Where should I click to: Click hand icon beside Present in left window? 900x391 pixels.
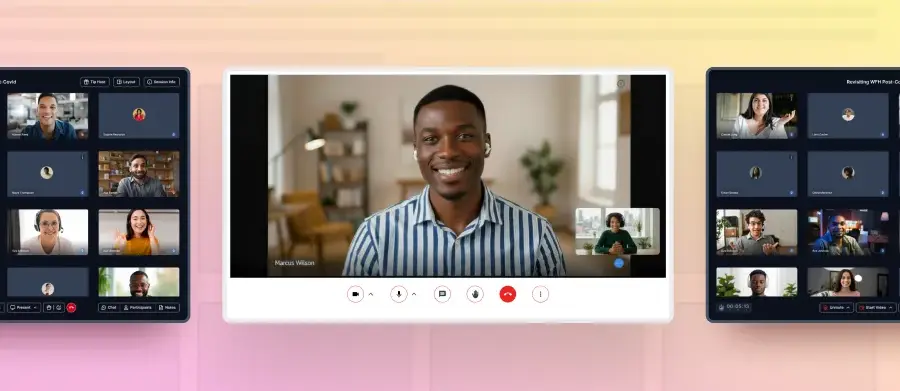coord(49,308)
